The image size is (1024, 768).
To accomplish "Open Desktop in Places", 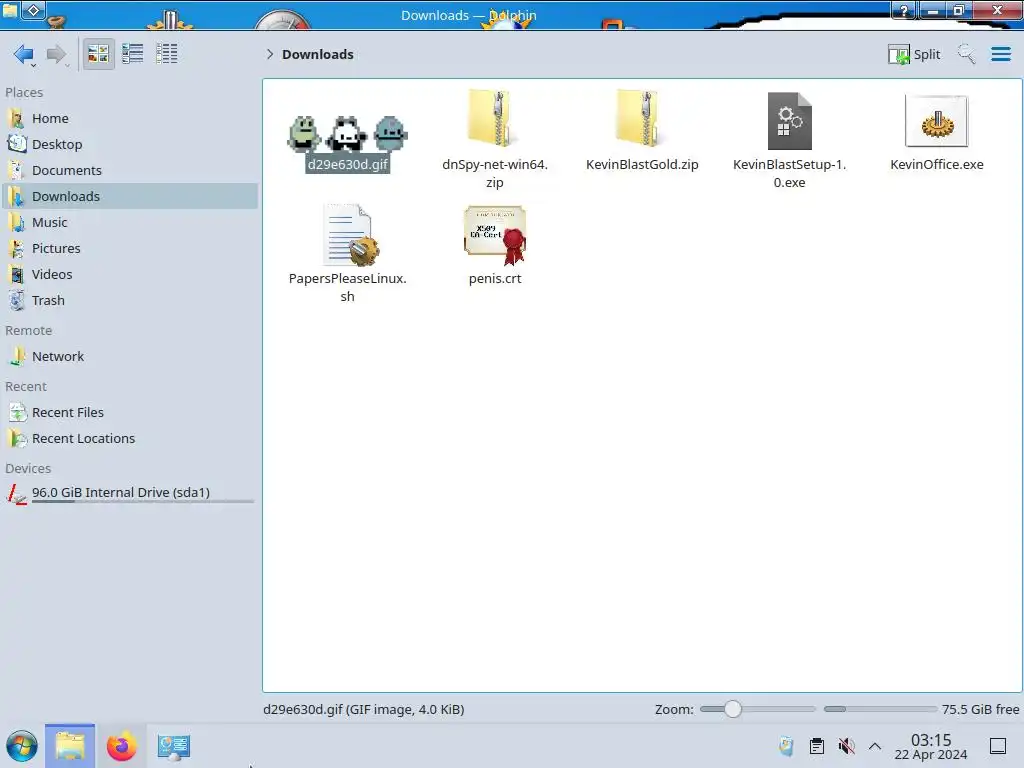I will tap(129, 144).
